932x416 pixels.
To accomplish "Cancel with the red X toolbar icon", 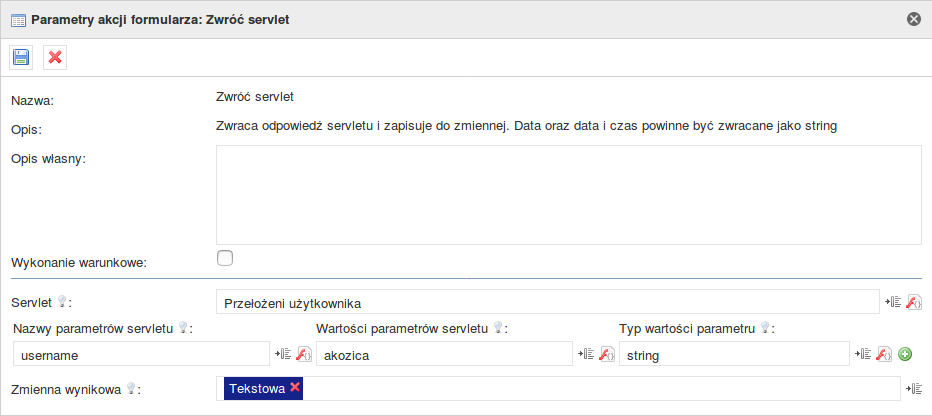I will (x=55, y=57).
